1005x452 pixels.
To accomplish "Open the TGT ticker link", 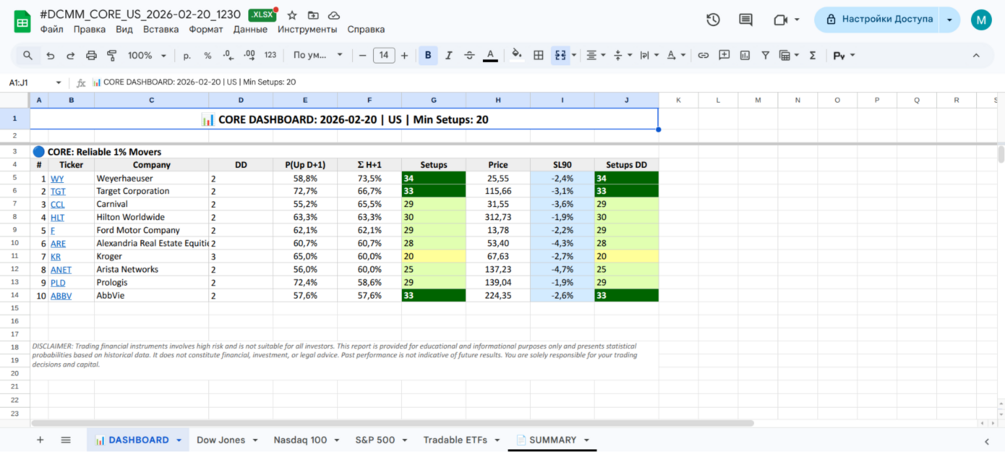I will click(58, 191).
